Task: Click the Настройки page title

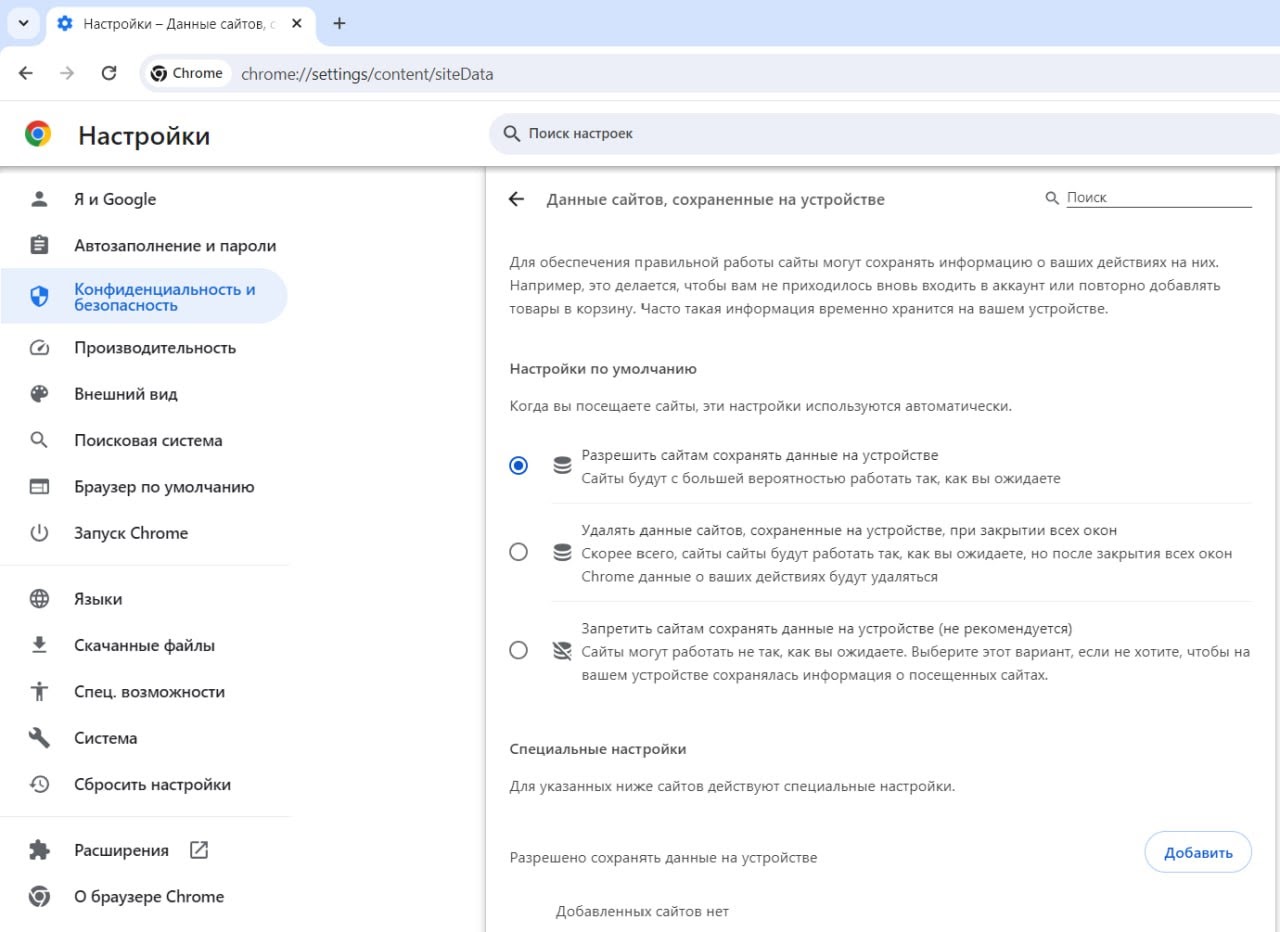Action: coord(144,135)
